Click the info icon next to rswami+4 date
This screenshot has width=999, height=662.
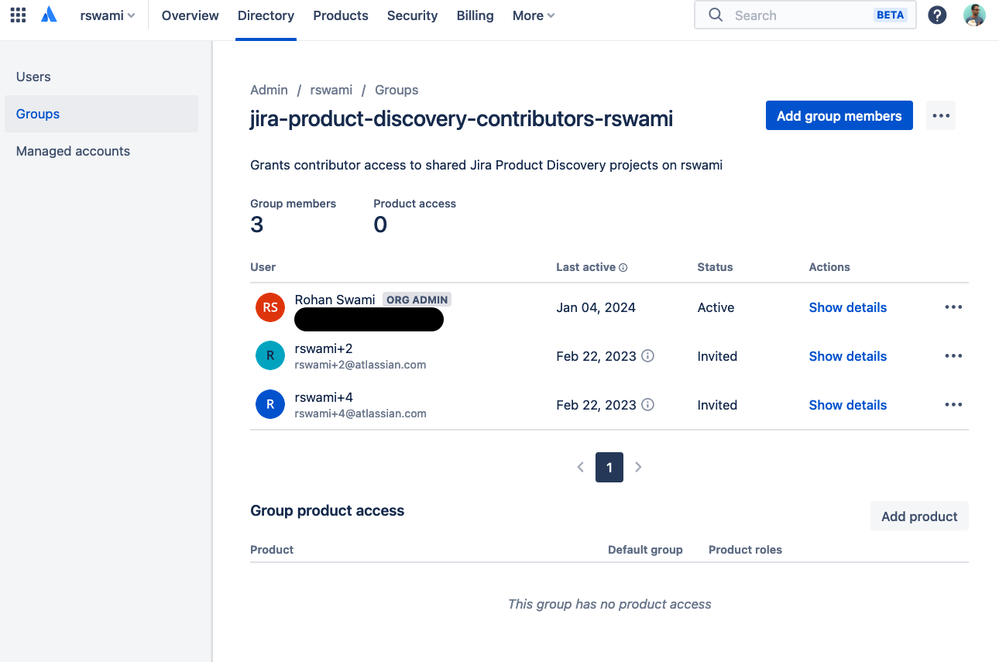point(647,405)
